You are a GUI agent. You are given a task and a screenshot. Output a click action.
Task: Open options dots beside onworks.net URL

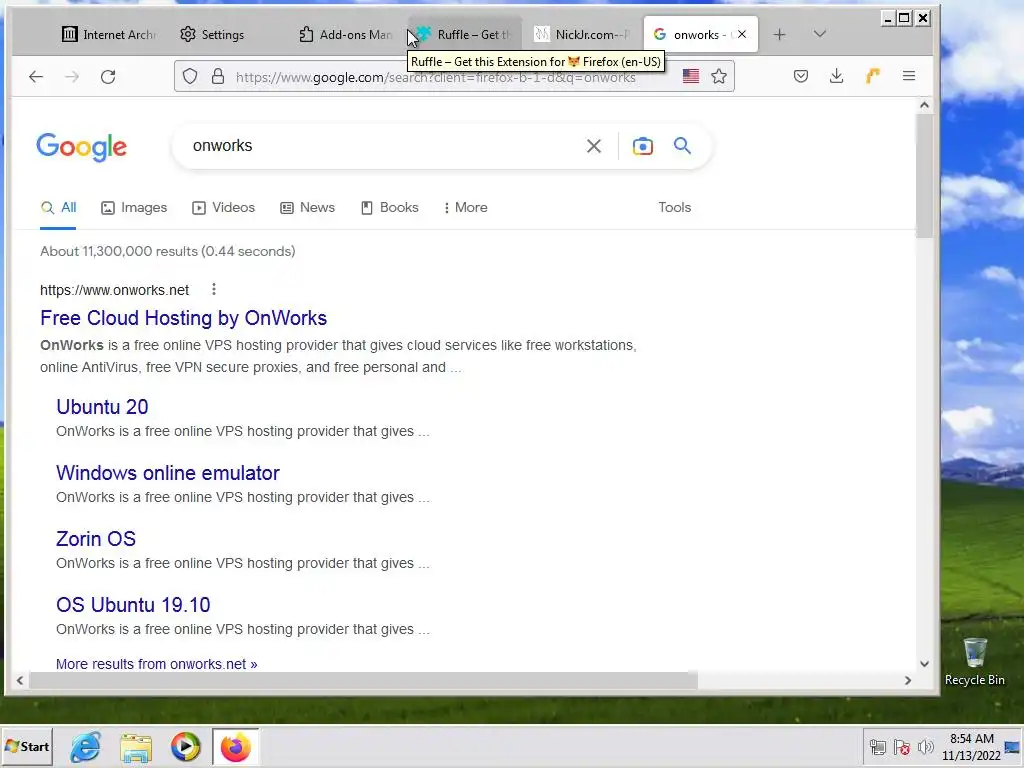(x=214, y=289)
